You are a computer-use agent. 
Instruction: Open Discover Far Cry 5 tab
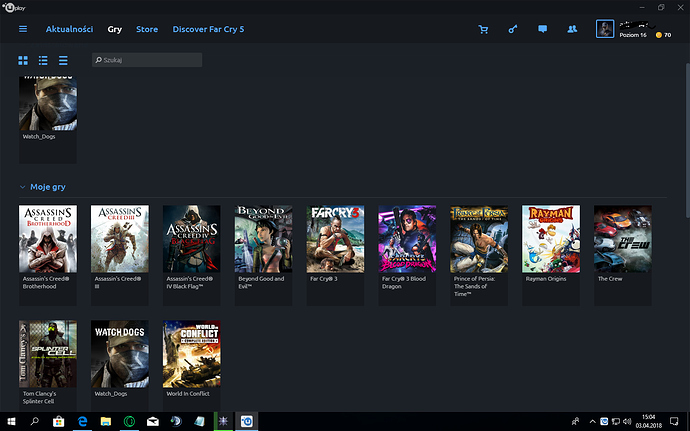click(208, 29)
